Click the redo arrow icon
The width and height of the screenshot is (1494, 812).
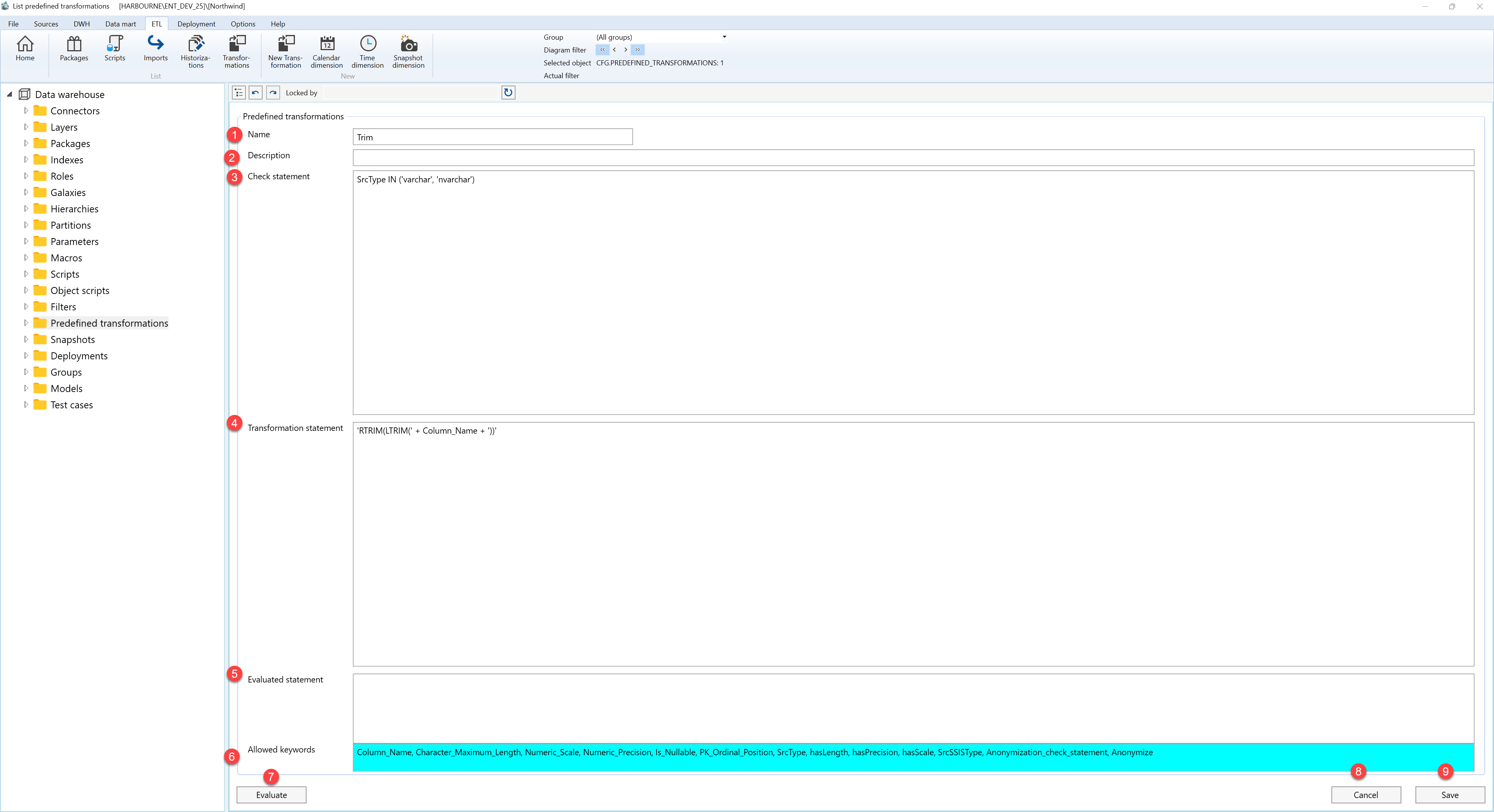point(273,93)
